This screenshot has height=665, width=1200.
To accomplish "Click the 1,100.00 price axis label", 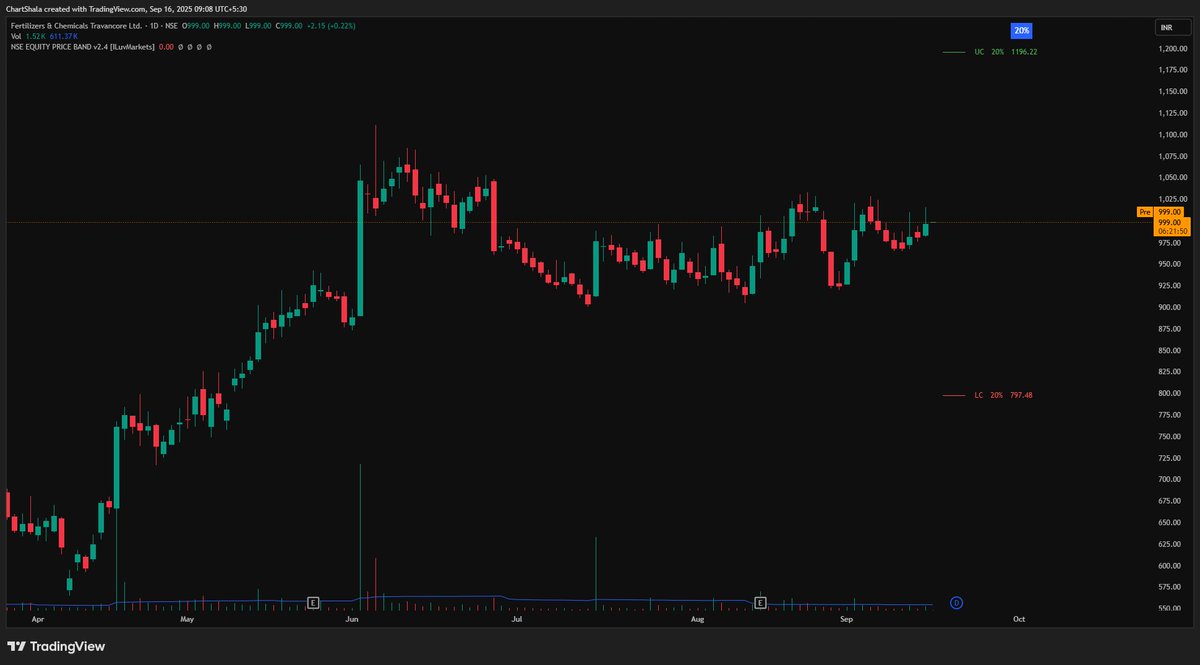I will 1172,135.
